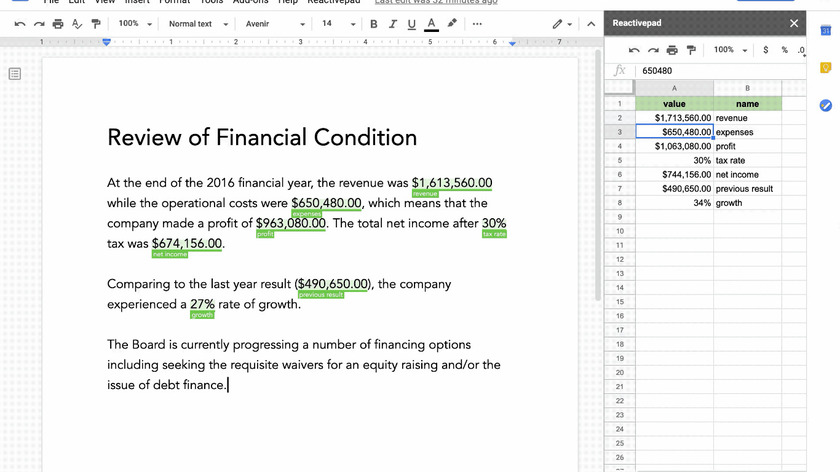Click the left indent ruler marker
The width and height of the screenshot is (840, 472).
coord(107,42)
